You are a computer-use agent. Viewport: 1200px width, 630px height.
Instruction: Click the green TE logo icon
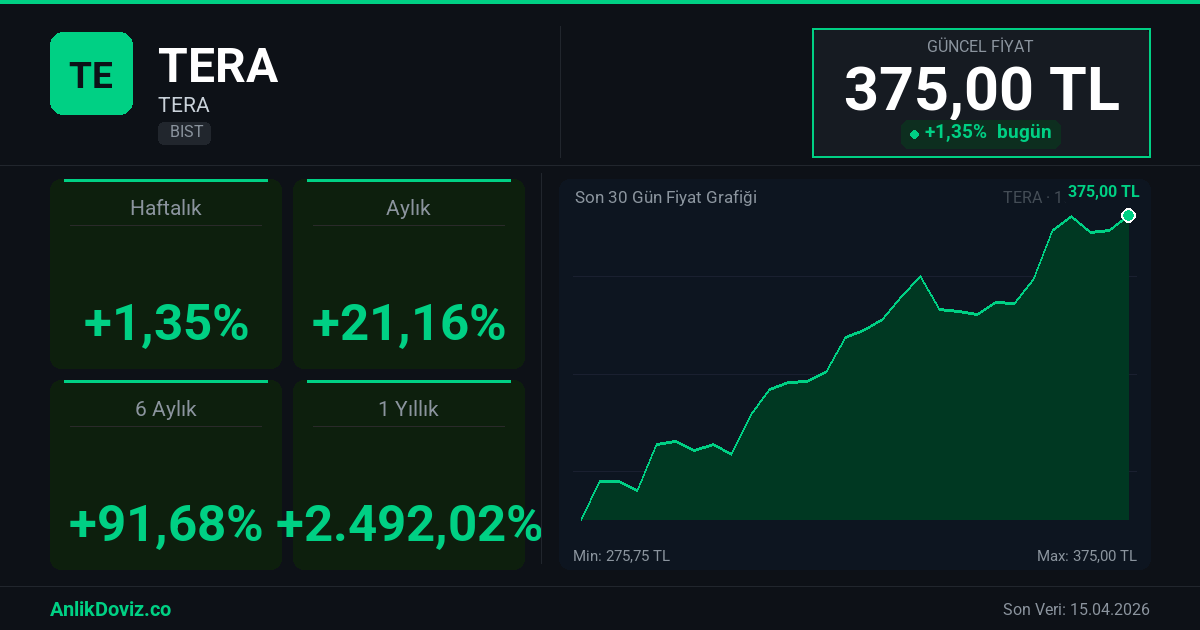tap(91, 73)
